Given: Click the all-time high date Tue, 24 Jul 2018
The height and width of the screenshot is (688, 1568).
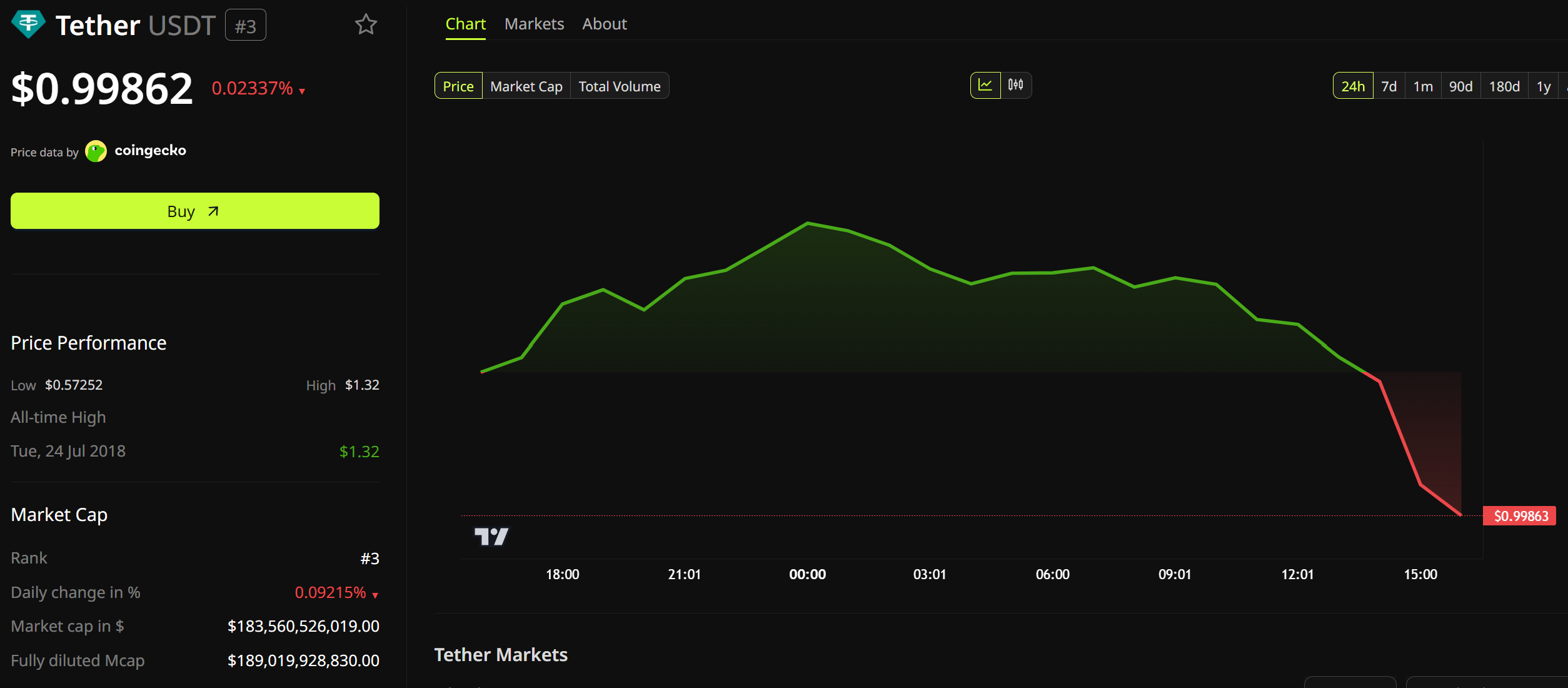Looking at the screenshot, I should coord(68,451).
